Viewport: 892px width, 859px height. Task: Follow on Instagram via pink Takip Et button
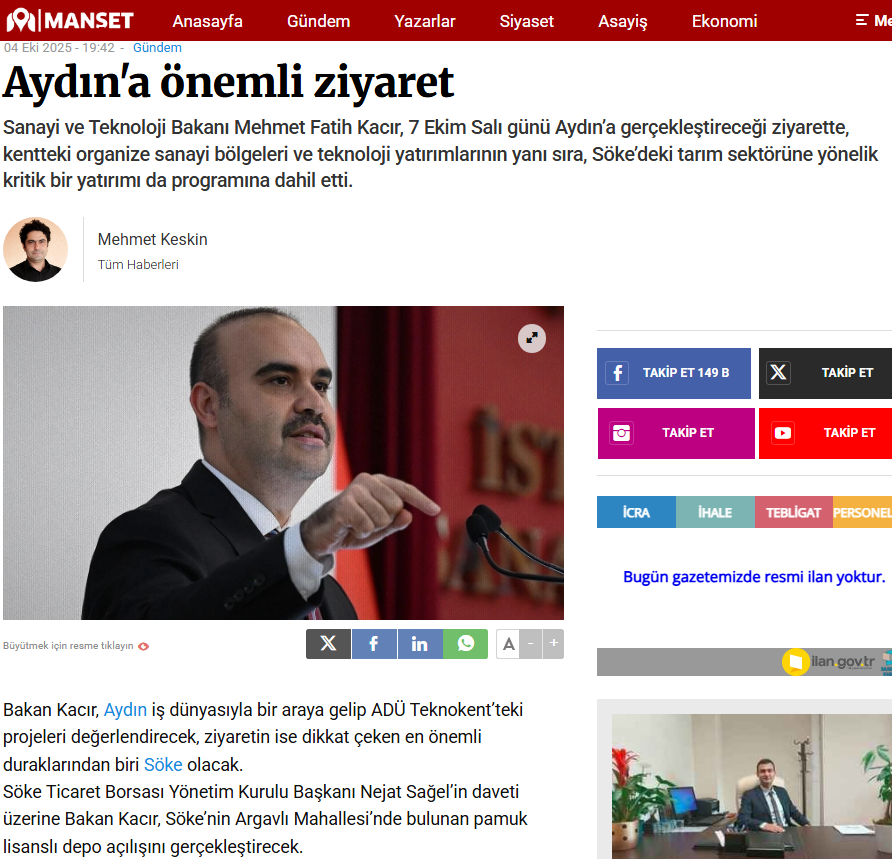point(676,433)
